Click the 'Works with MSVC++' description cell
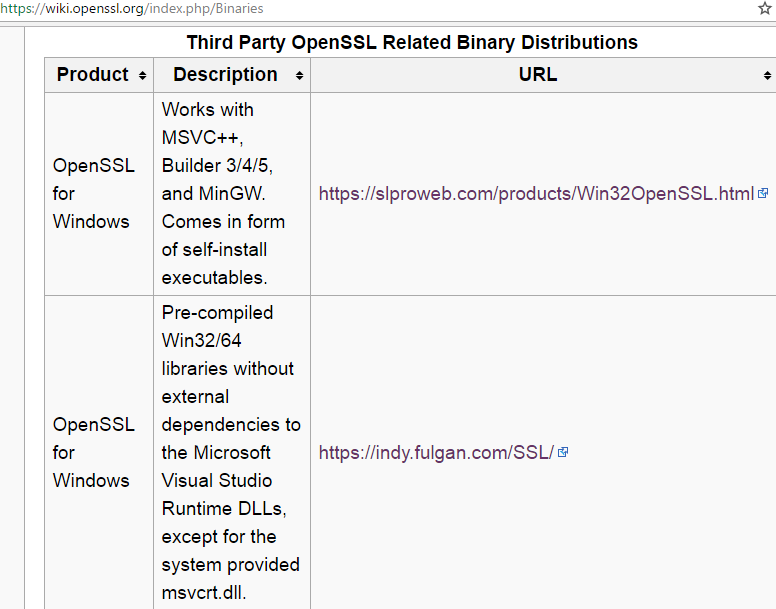 pyautogui.click(x=232, y=194)
